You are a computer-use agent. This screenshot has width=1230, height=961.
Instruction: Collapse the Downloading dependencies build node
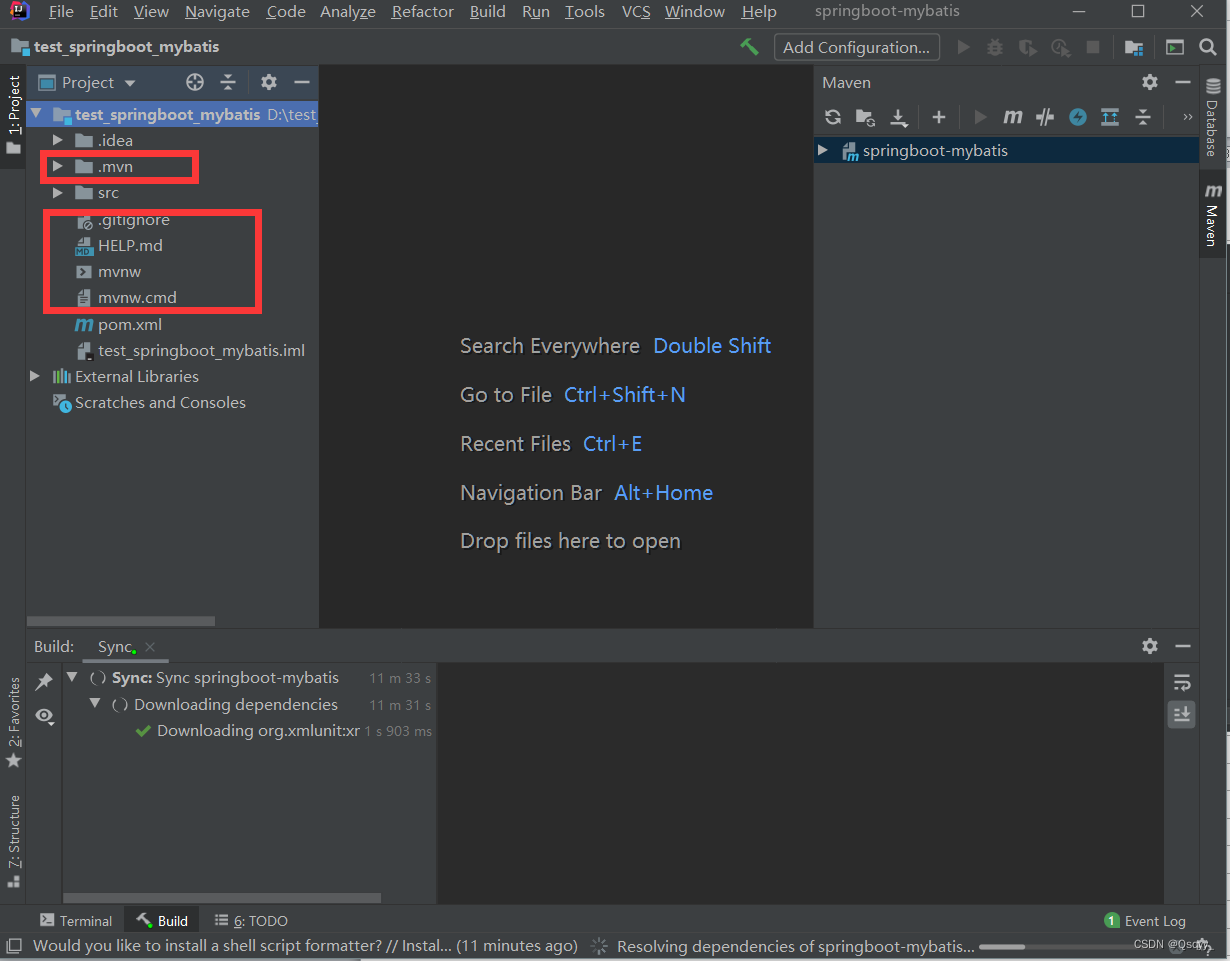click(x=95, y=704)
